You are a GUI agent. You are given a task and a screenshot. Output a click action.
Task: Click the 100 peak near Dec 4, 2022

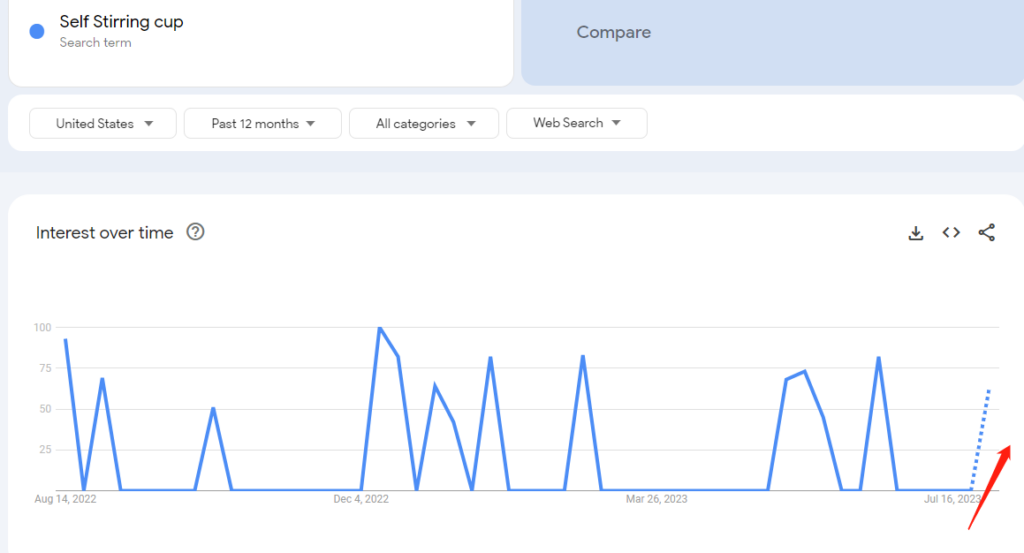[379, 328]
